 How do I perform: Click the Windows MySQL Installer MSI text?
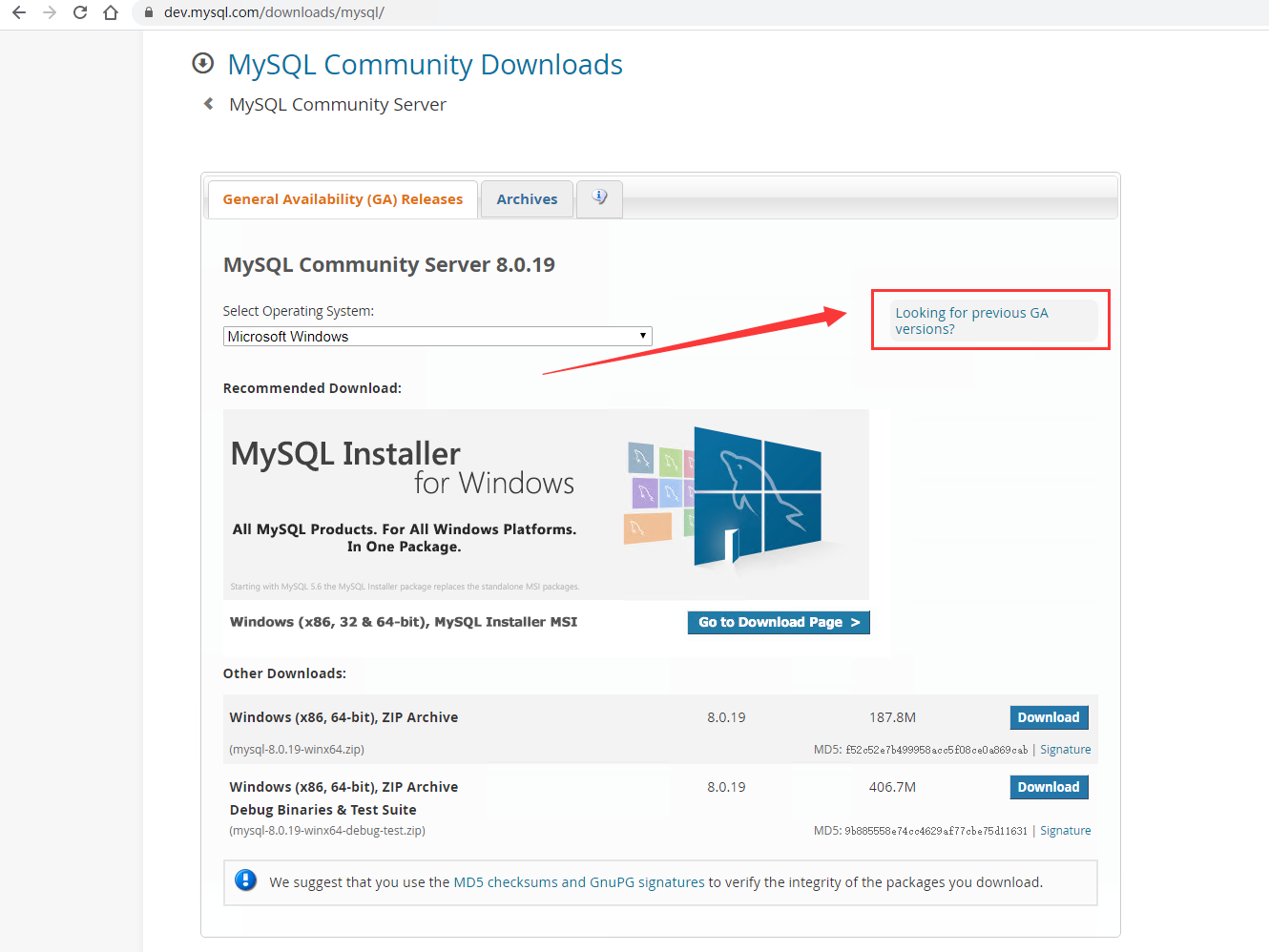[x=404, y=622]
